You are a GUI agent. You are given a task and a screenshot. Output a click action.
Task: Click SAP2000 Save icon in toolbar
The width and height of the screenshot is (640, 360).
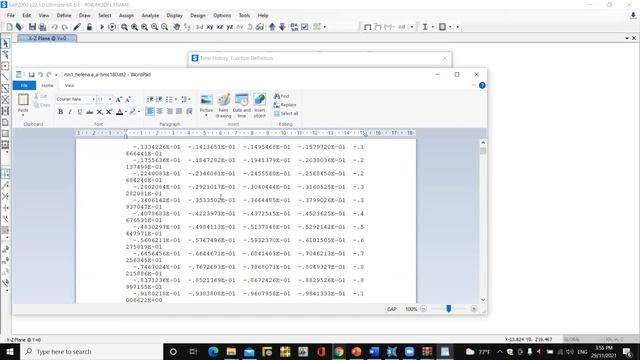click(x=32, y=27)
